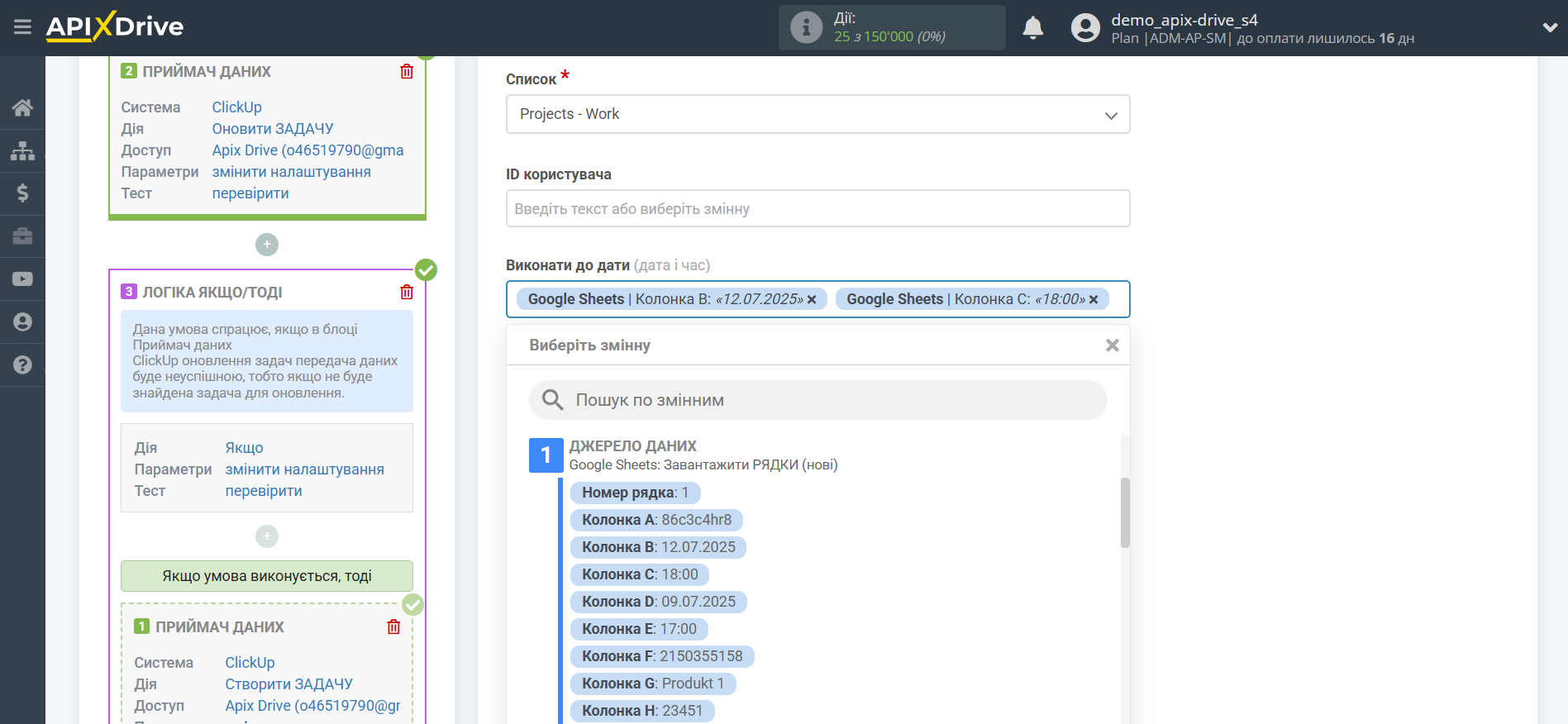Select variable Колонка G: Produkt 1
Viewport: 1568px width, 724px height.
click(x=653, y=684)
